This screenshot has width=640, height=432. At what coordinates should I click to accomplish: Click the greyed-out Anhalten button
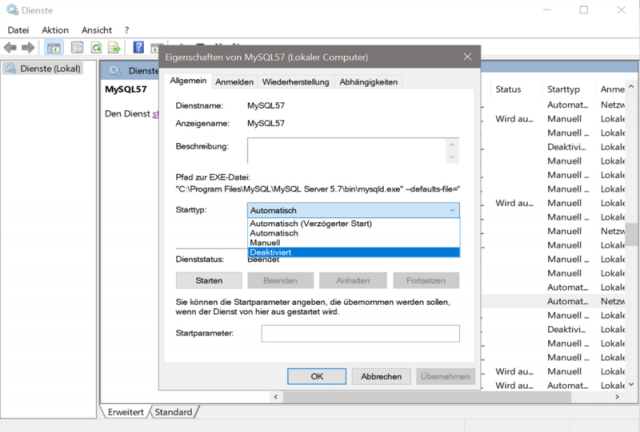point(353,281)
